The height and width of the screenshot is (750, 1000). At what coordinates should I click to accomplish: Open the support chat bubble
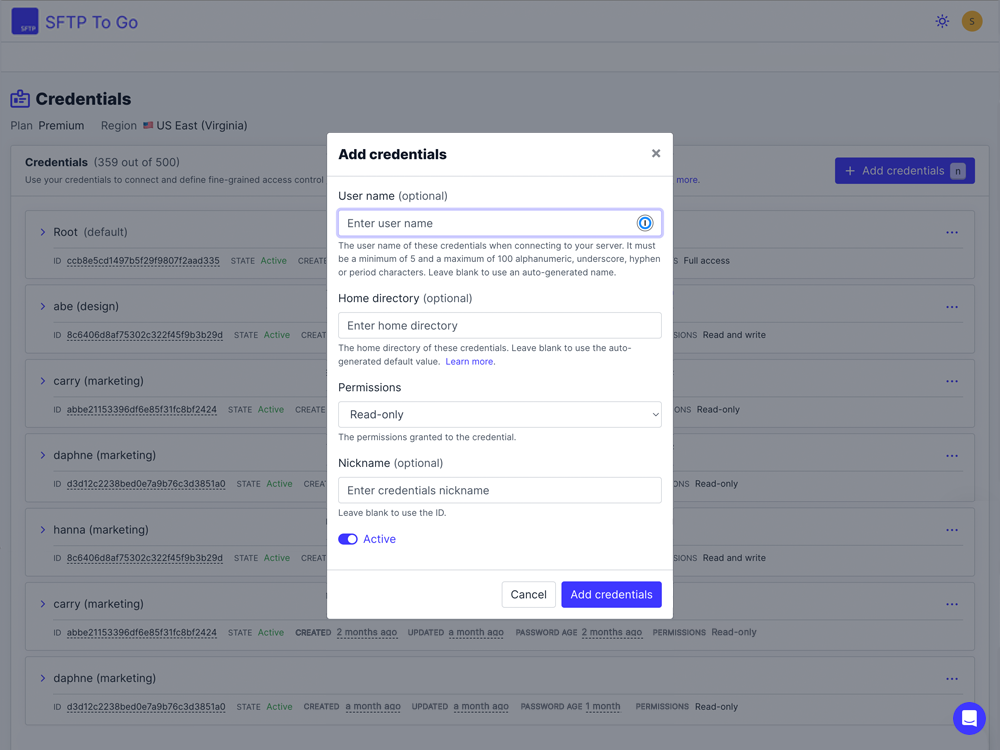(x=969, y=718)
